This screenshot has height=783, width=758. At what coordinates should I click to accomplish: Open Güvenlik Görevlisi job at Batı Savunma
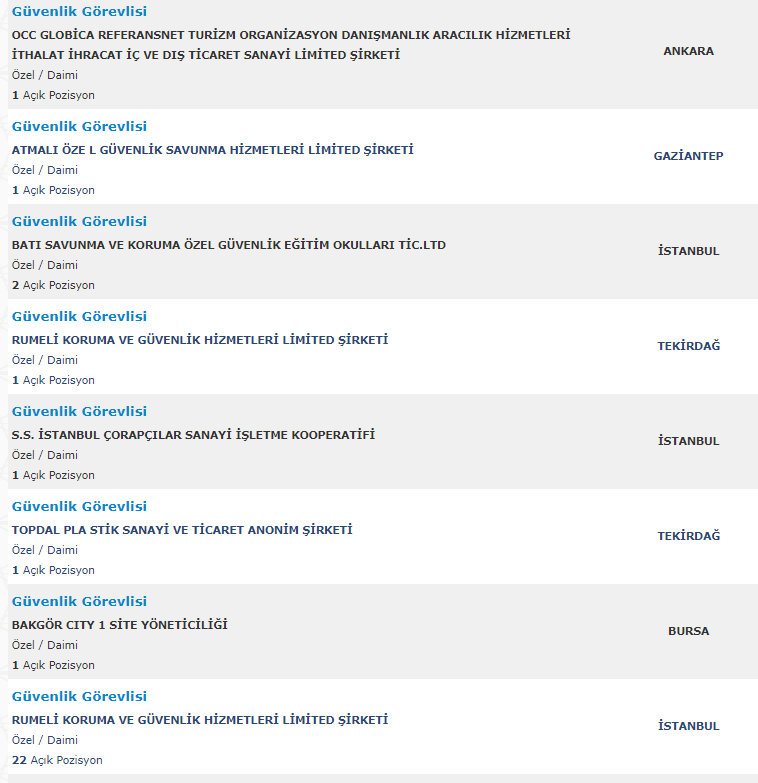79,222
